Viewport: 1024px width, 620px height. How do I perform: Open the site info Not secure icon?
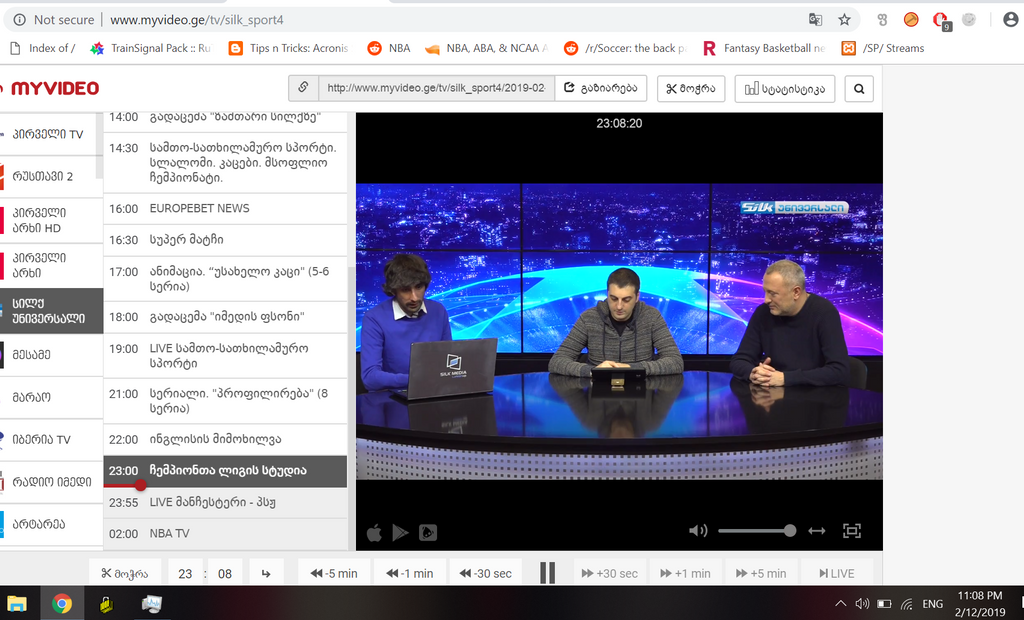(x=20, y=20)
